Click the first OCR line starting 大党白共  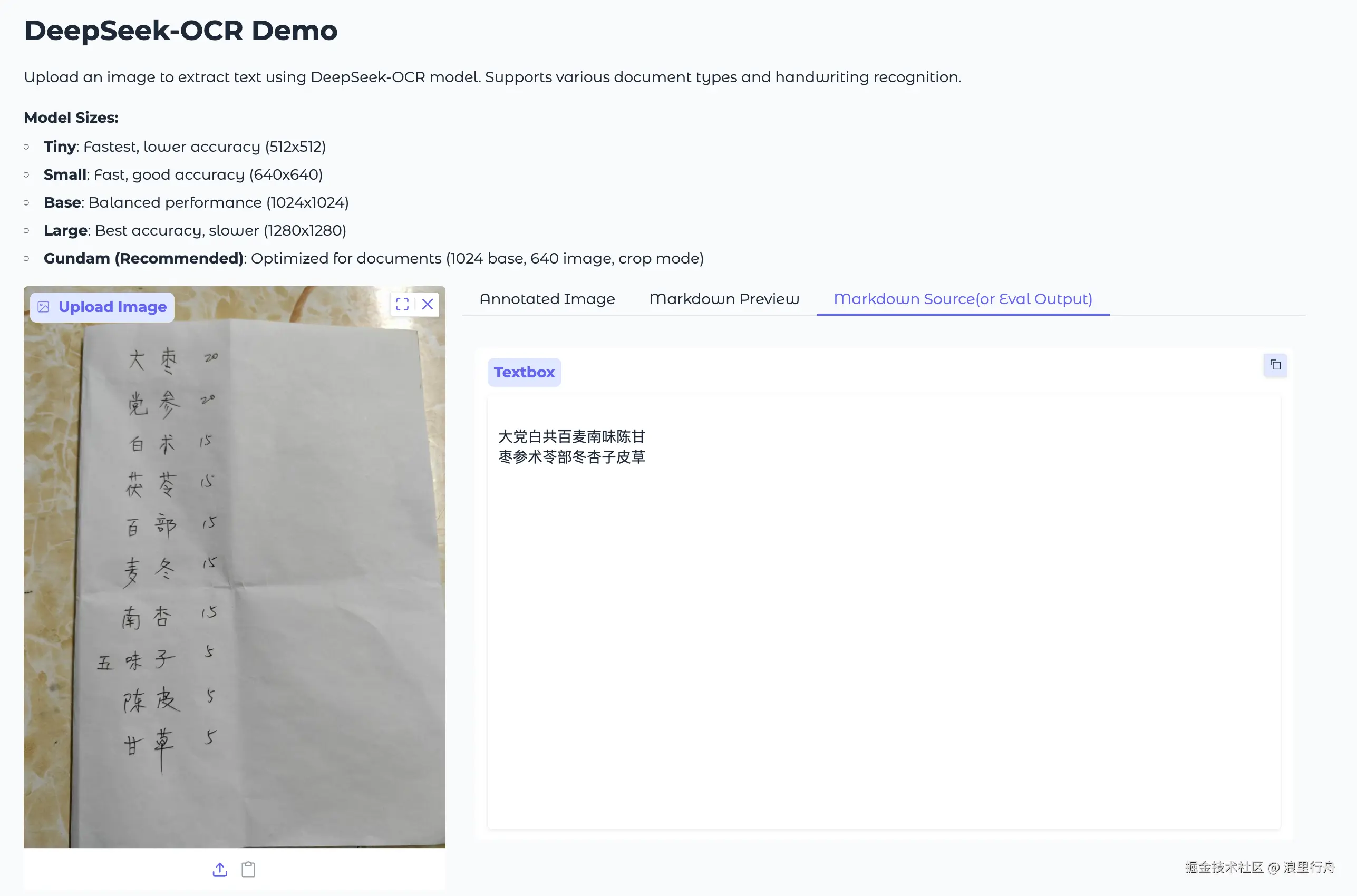pos(571,436)
